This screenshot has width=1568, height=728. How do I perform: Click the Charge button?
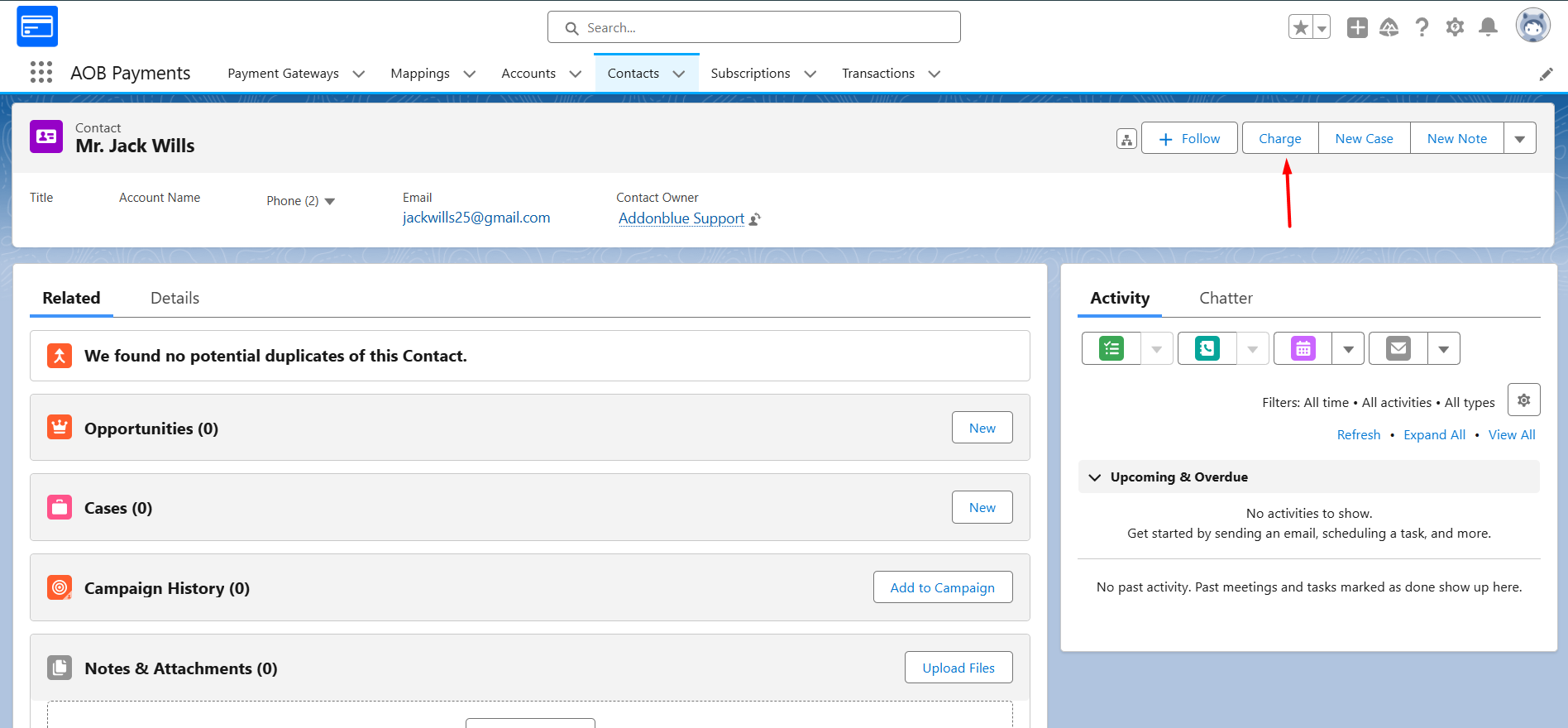[1280, 139]
